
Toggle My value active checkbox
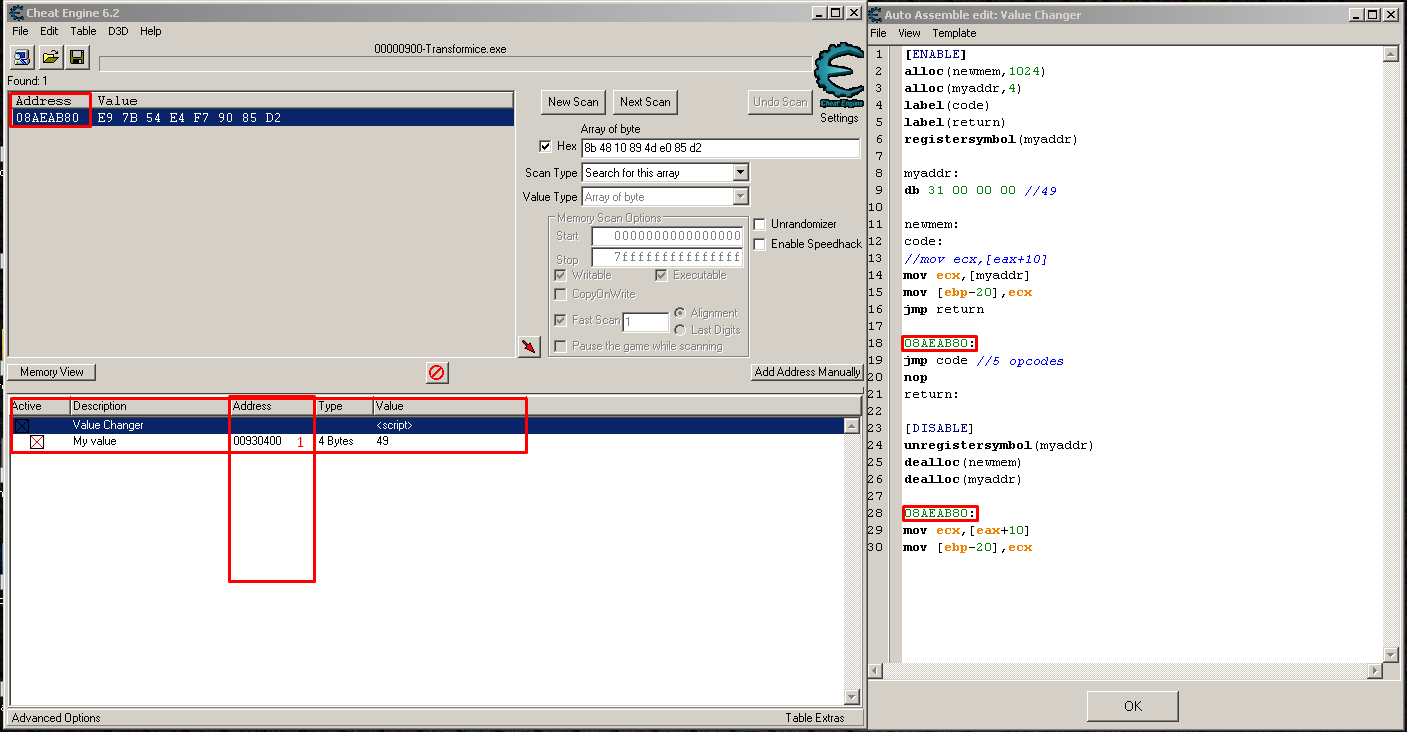coord(37,442)
